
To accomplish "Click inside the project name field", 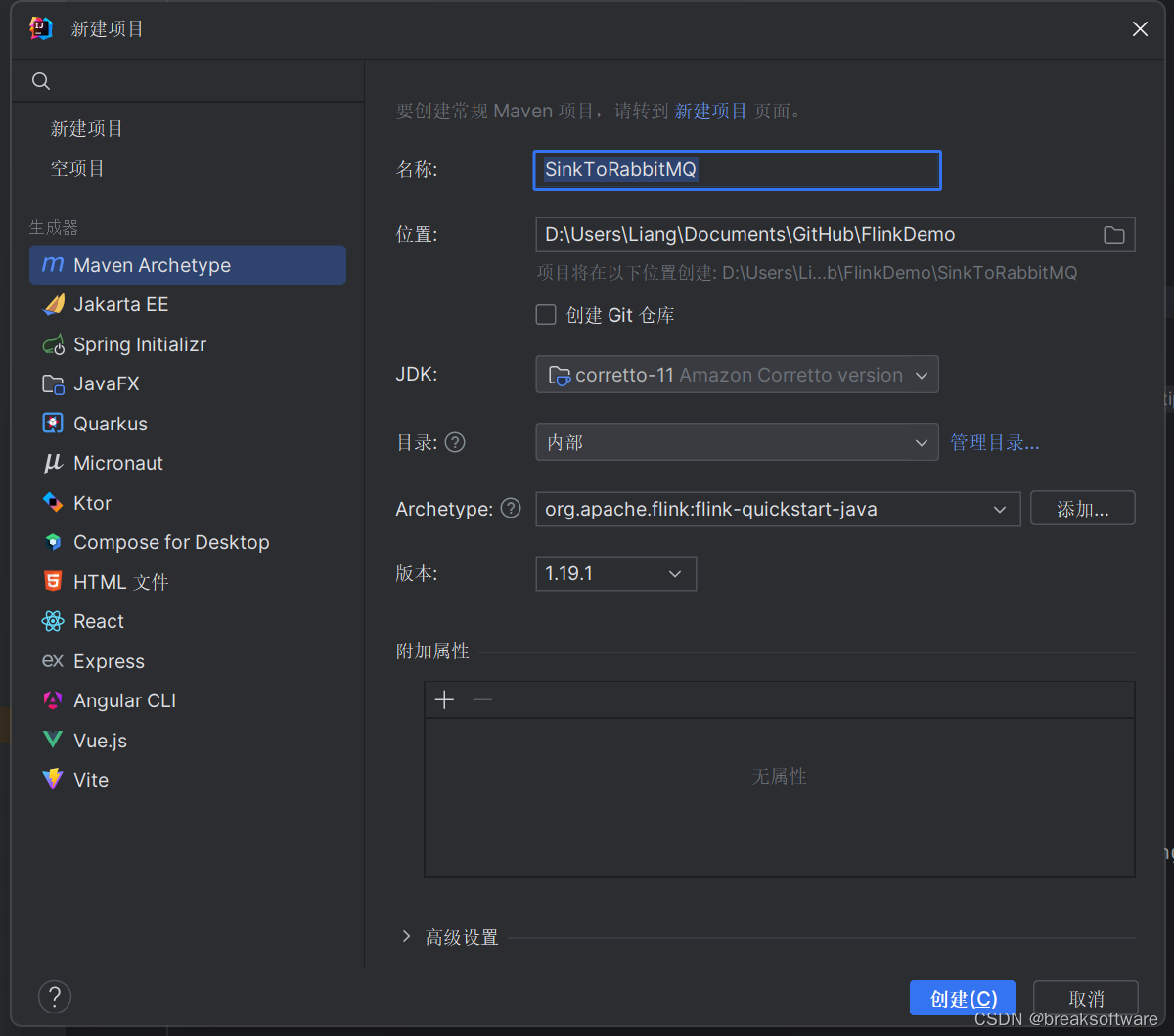I will click(x=737, y=169).
